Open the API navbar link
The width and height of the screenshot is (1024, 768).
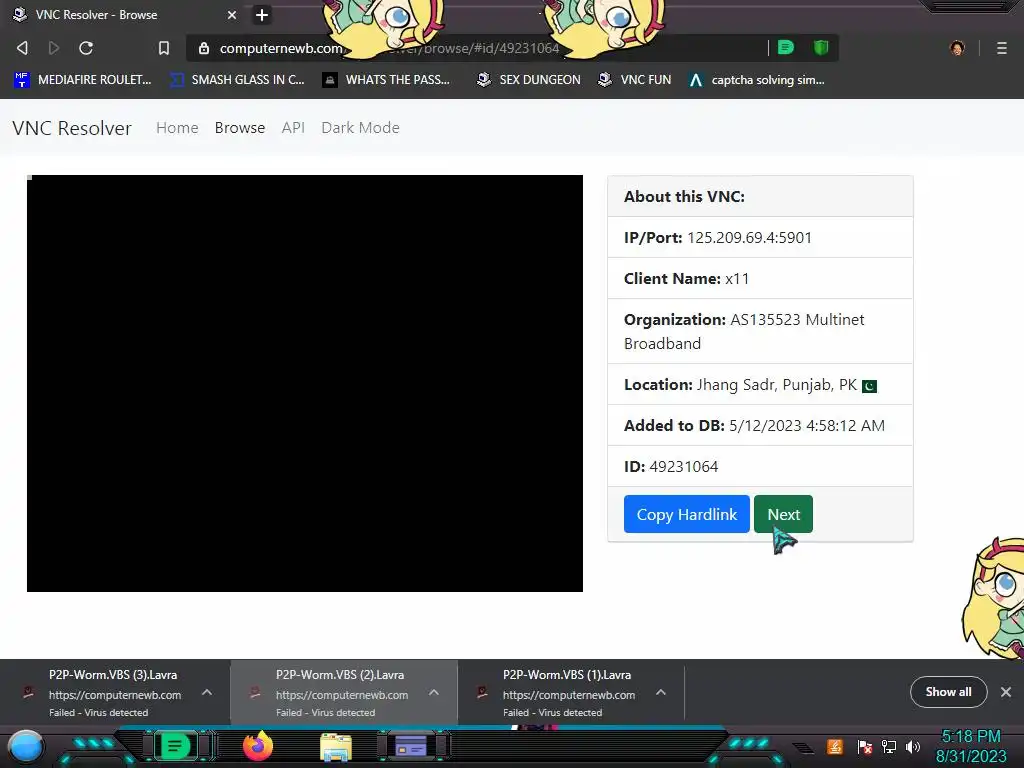[293, 128]
